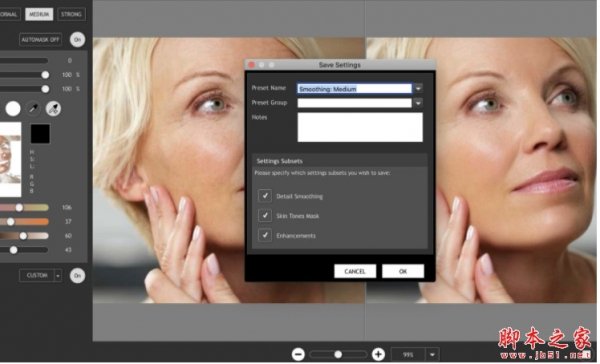Select the Strong smoothing preset tab

(72, 15)
